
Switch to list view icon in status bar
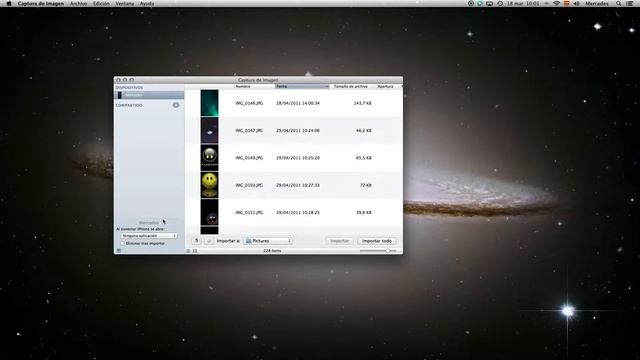coord(188,251)
